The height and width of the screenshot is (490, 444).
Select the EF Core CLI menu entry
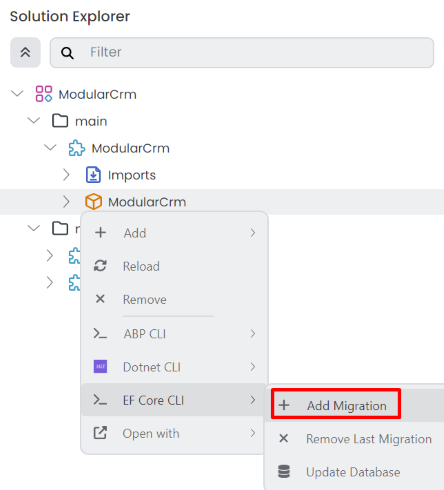[174, 400]
